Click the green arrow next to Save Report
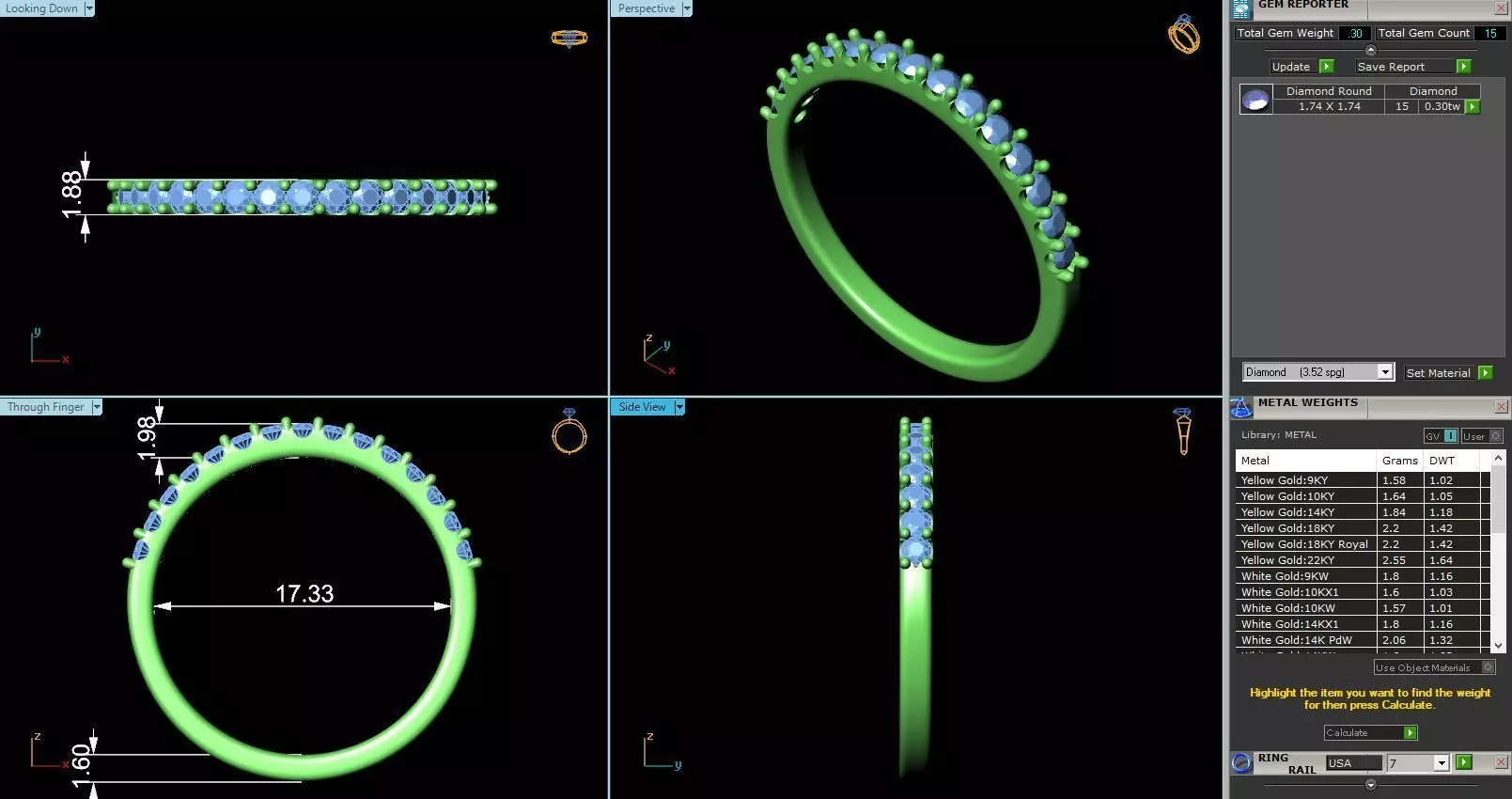Image resolution: width=1512 pixels, height=799 pixels. (x=1463, y=67)
